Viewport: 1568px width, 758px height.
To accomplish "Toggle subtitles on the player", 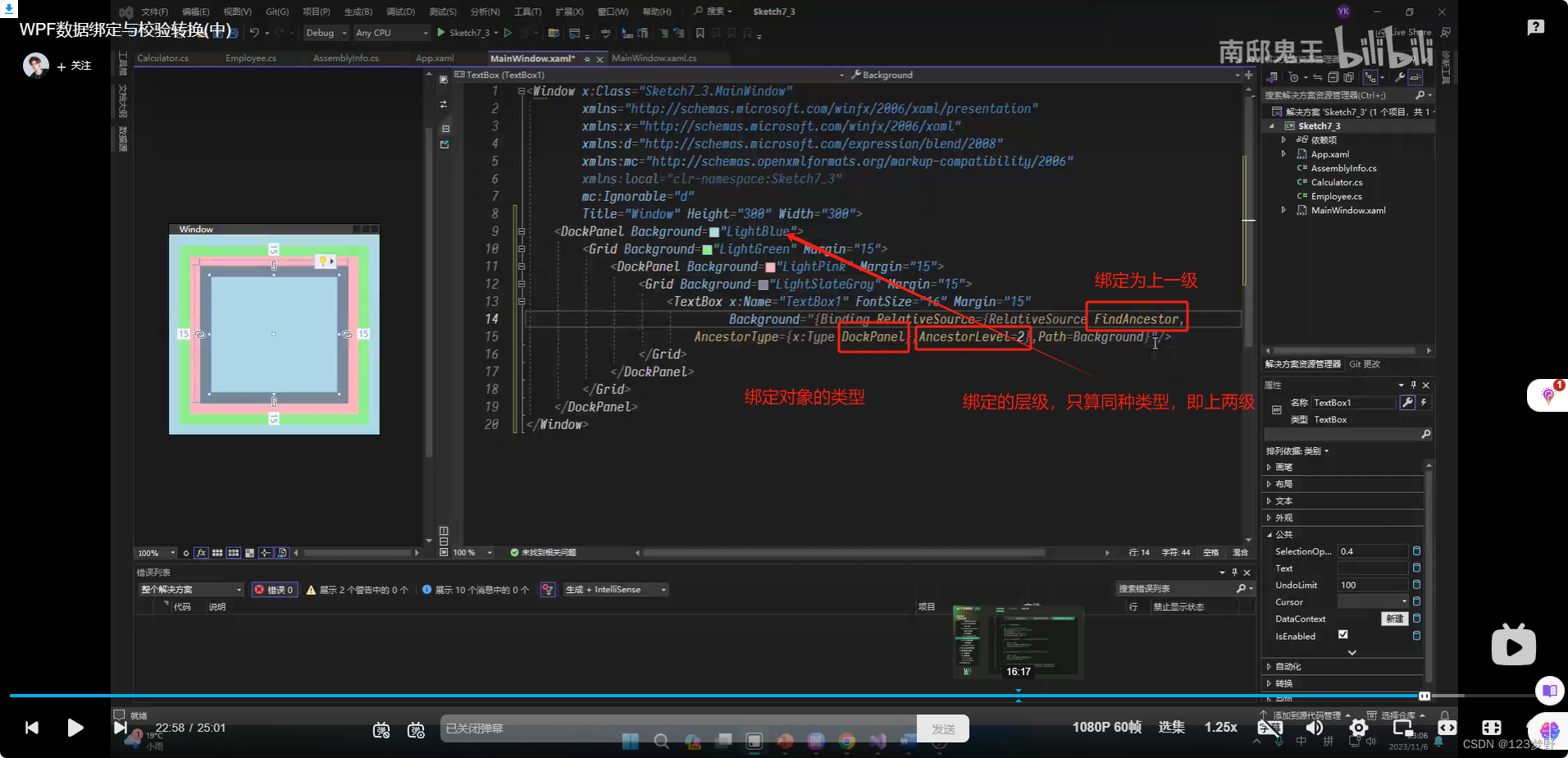I will tap(1269, 728).
